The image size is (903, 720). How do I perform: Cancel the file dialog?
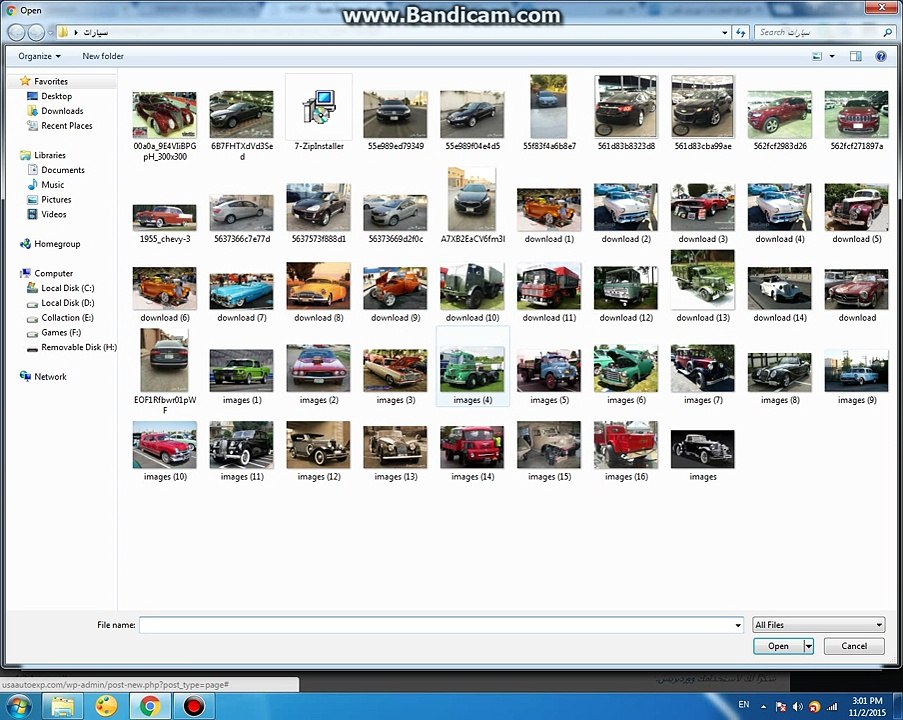[x=853, y=646]
